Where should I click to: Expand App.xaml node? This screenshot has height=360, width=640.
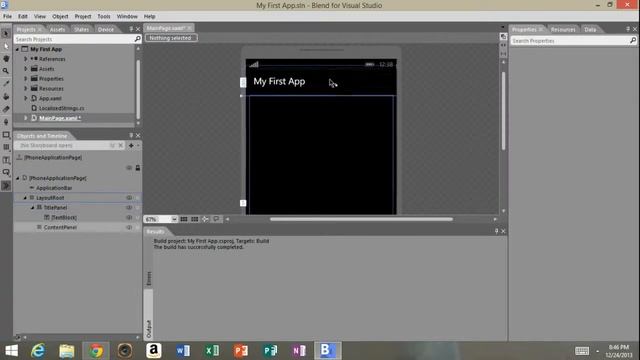pyautogui.click(x=26, y=98)
